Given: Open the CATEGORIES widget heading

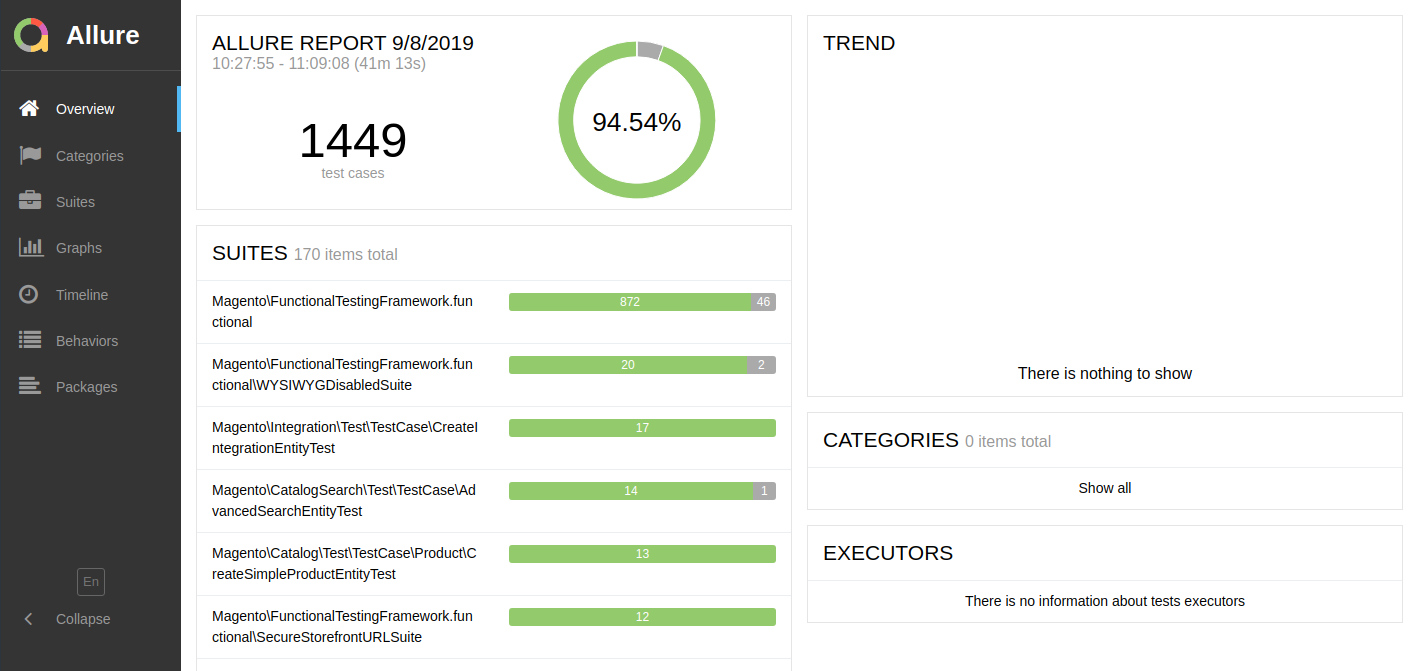Looking at the screenshot, I should pos(891,440).
